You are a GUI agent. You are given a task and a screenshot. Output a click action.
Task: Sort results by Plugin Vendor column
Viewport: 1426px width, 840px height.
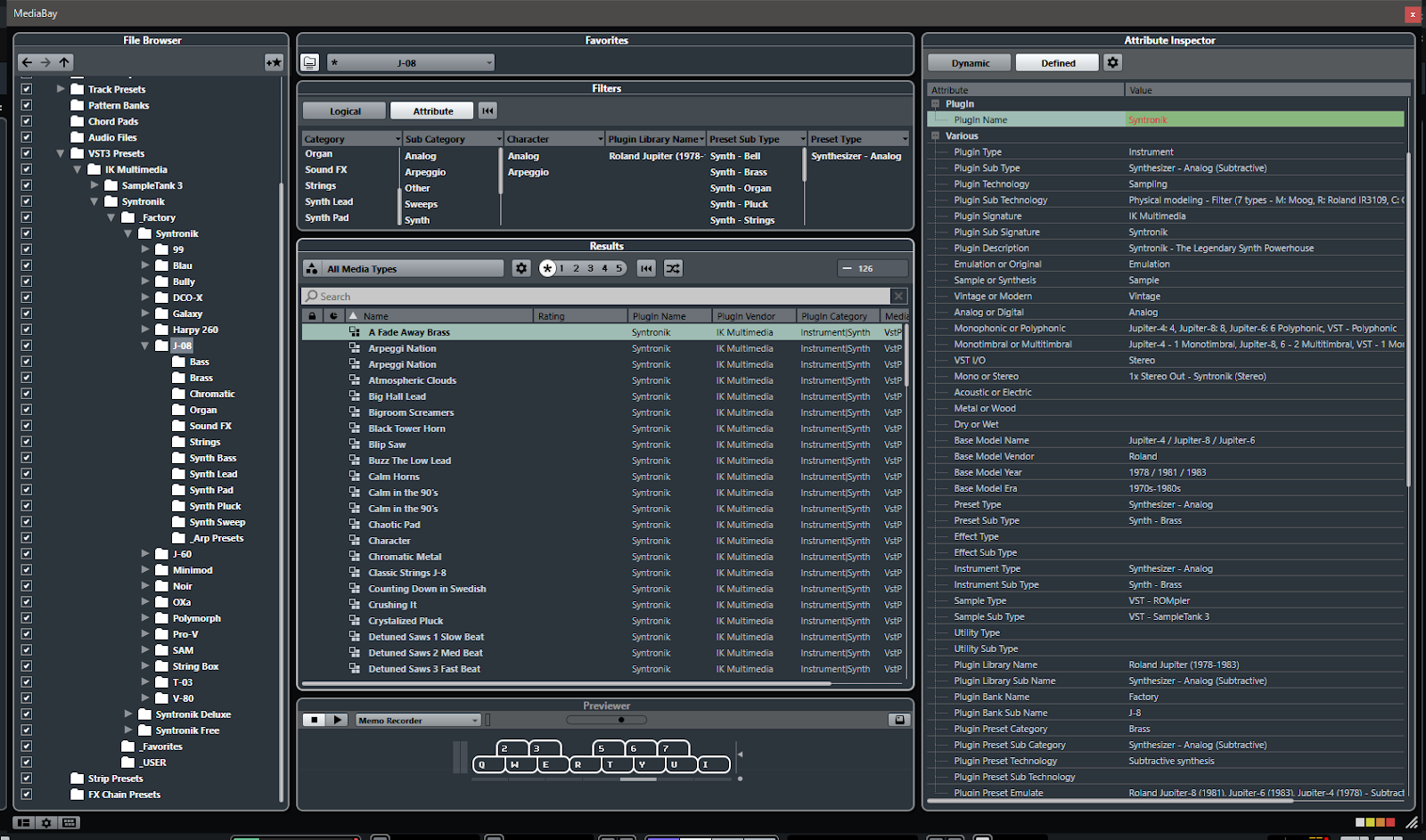pyautogui.click(x=753, y=316)
